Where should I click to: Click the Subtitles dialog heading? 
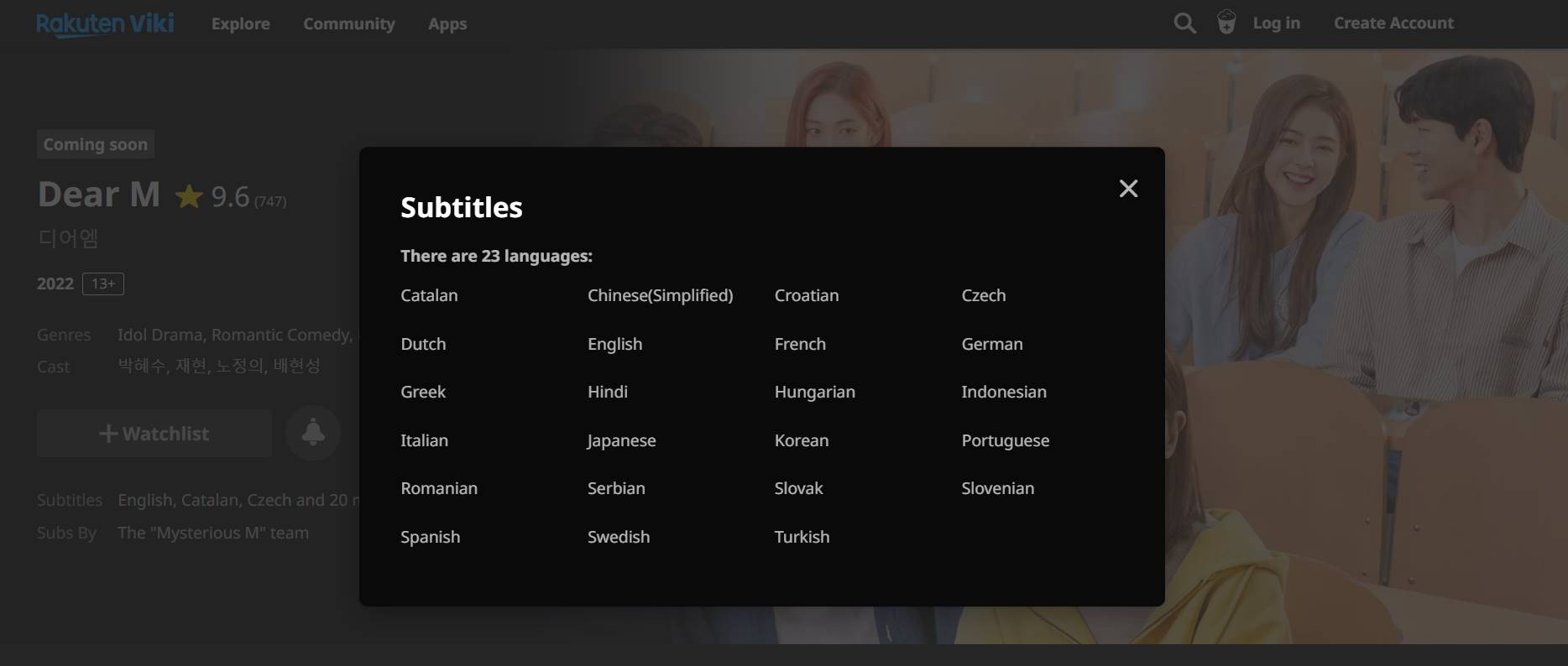[462, 207]
